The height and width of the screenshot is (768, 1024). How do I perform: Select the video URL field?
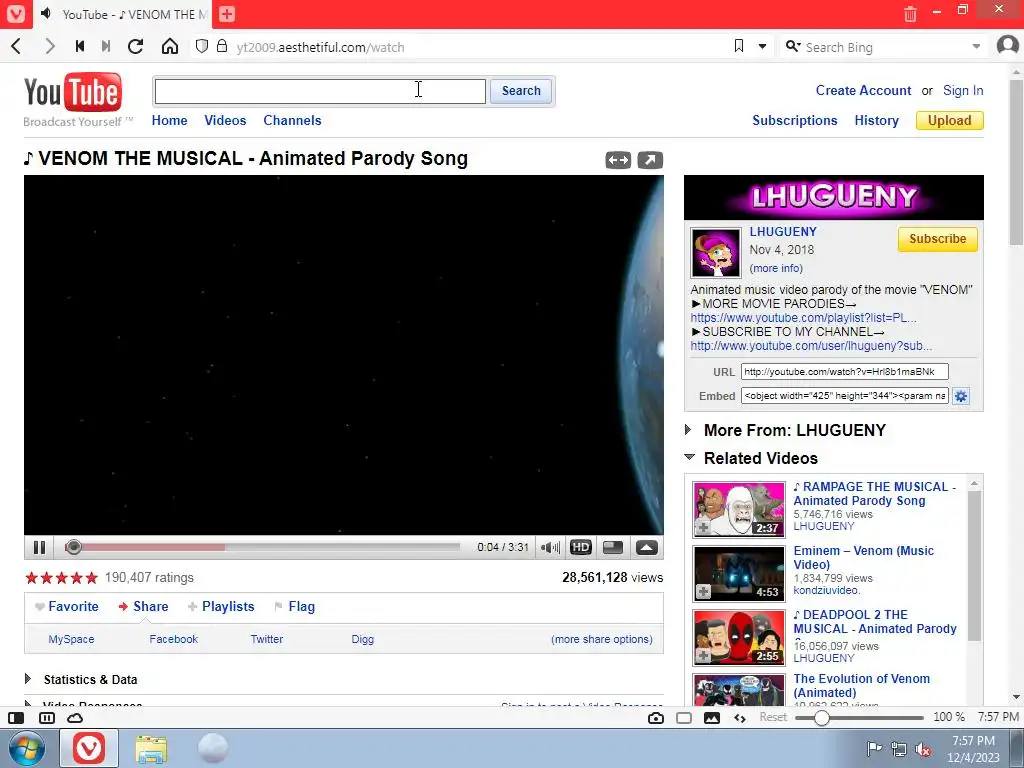coord(844,372)
